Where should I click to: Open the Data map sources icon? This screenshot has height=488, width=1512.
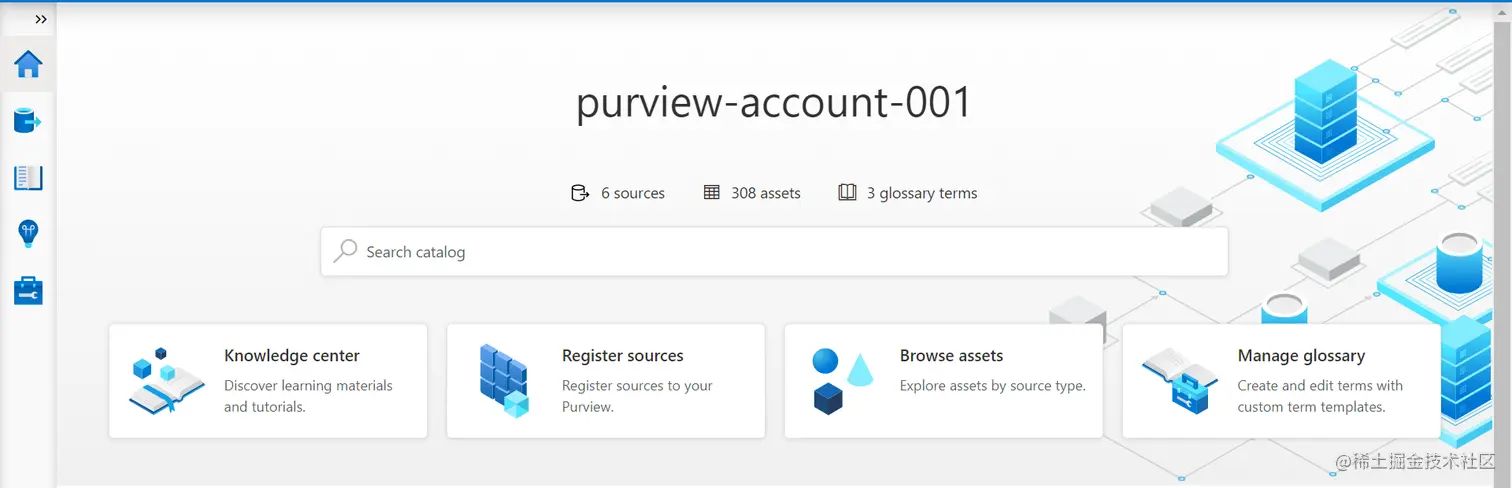point(28,121)
